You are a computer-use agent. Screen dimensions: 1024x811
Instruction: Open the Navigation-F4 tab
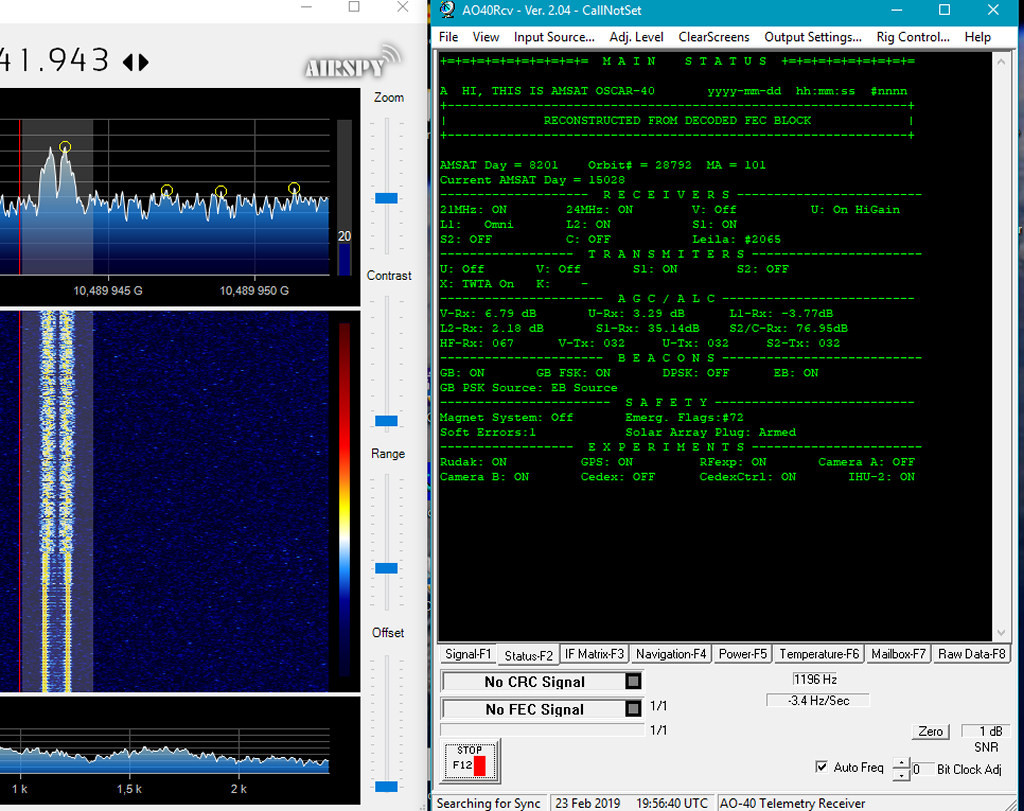671,654
